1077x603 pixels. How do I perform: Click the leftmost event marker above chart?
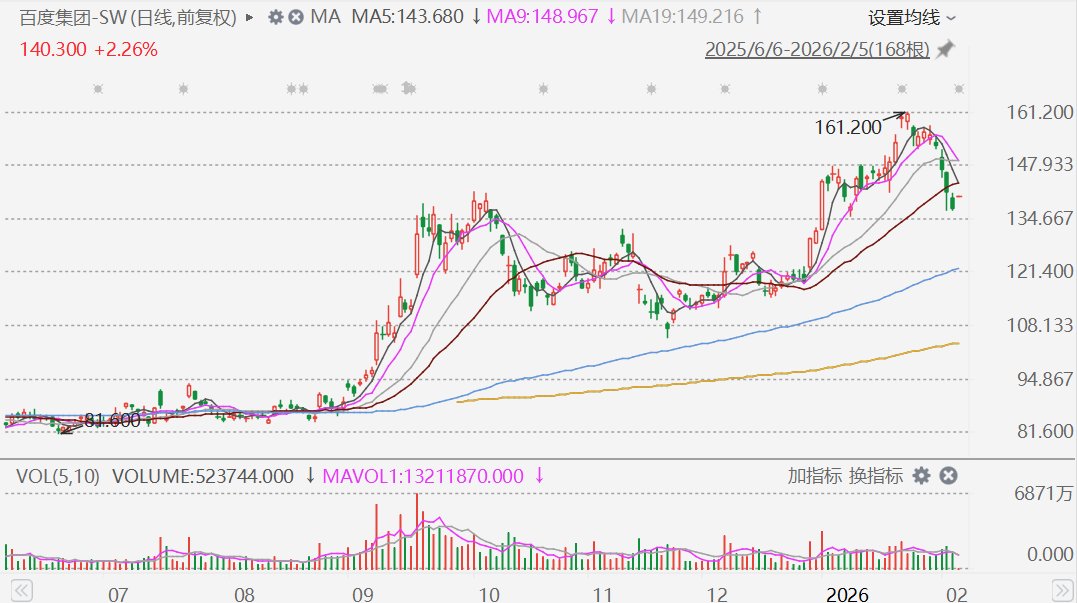click(97, 90)
